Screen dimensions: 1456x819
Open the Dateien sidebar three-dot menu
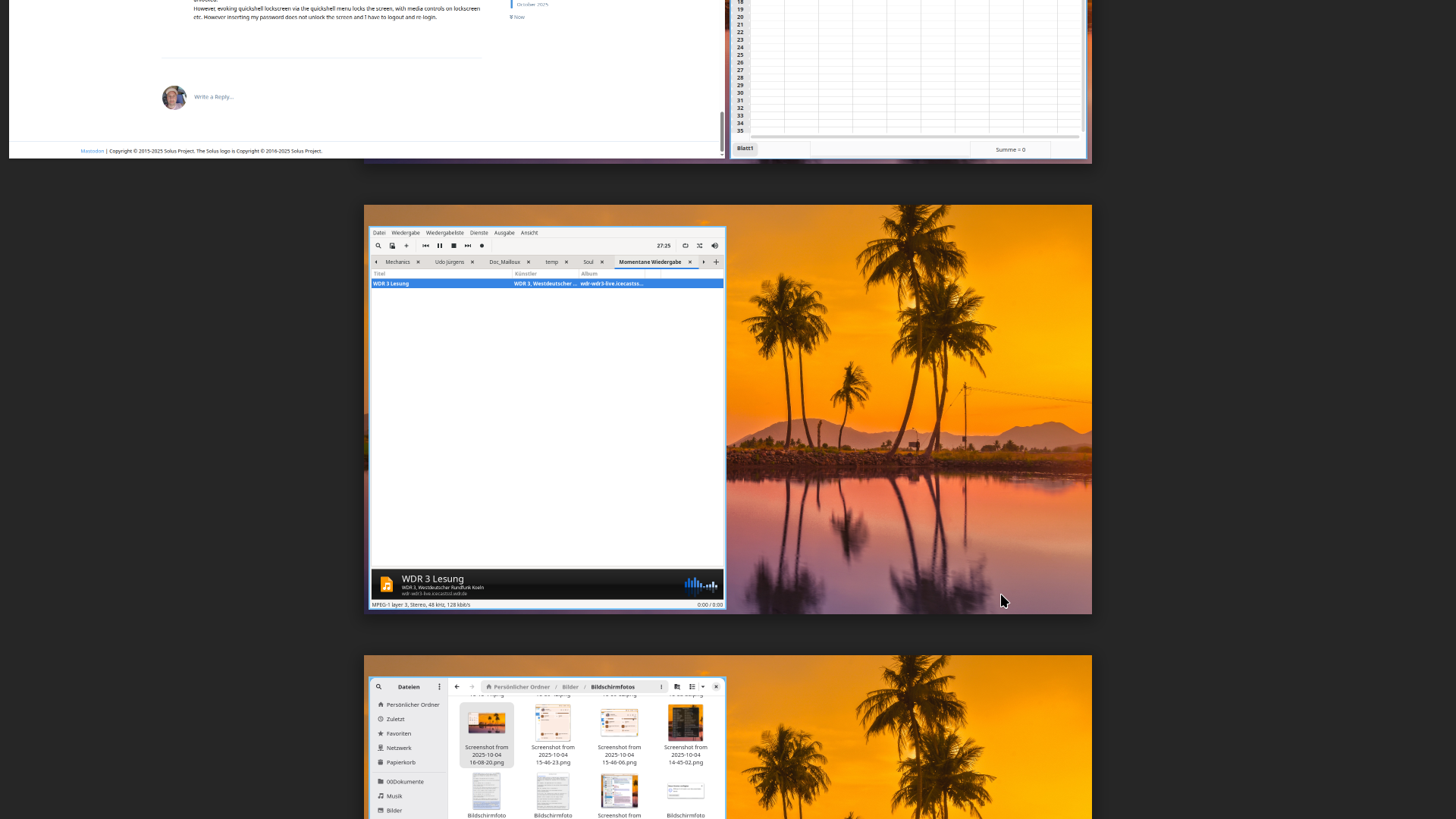[x=439, y=687]
